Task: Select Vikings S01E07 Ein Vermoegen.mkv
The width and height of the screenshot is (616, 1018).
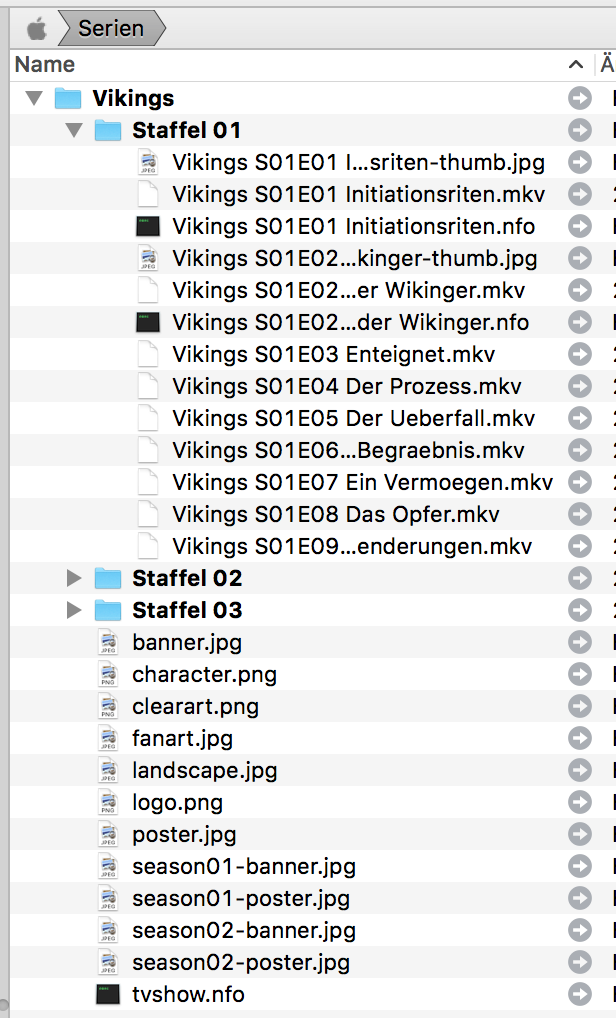Action: click(x=362, y=482)
